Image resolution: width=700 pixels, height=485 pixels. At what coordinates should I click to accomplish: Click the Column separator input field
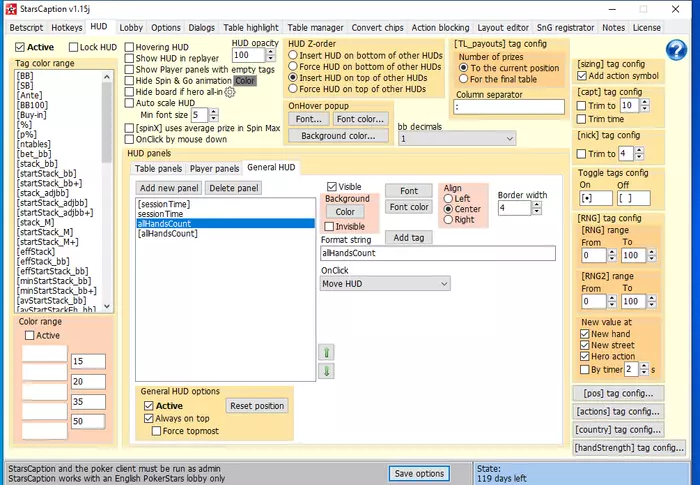(x=509, y=107)
